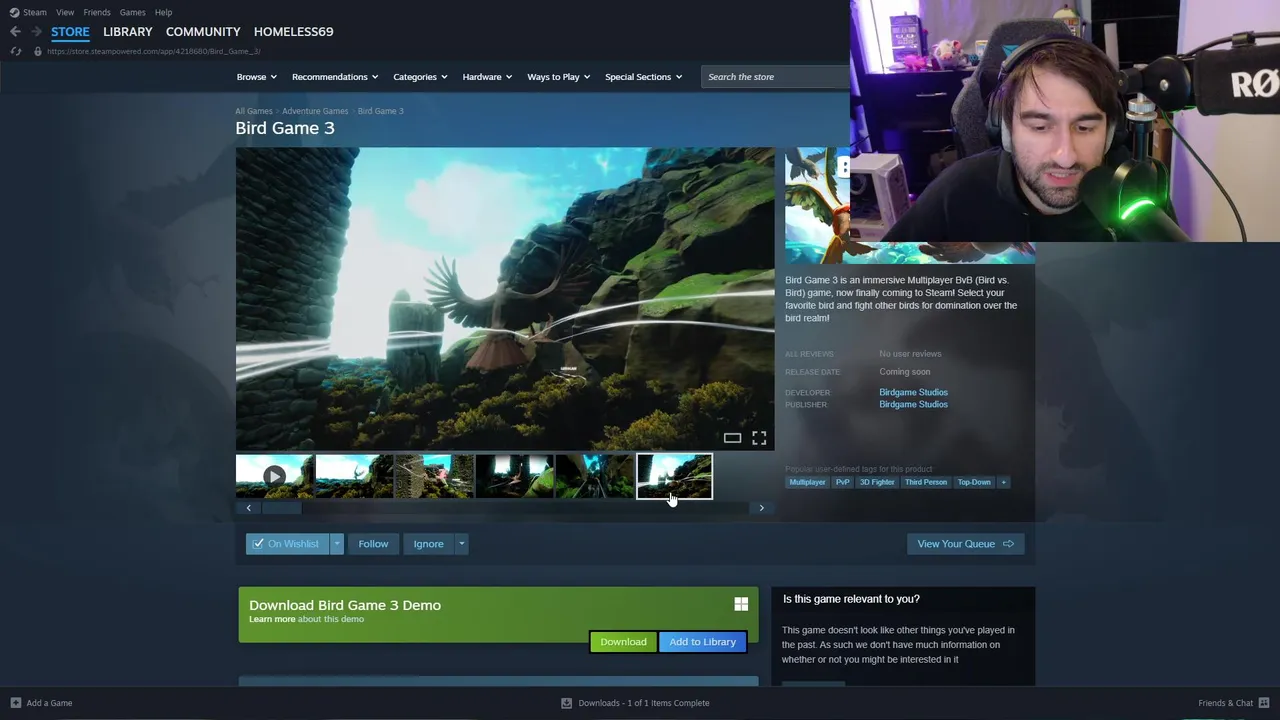Expand the Ignore options dropdown arrow
Screen dimensions: 1280x720
tap(461, 544)
